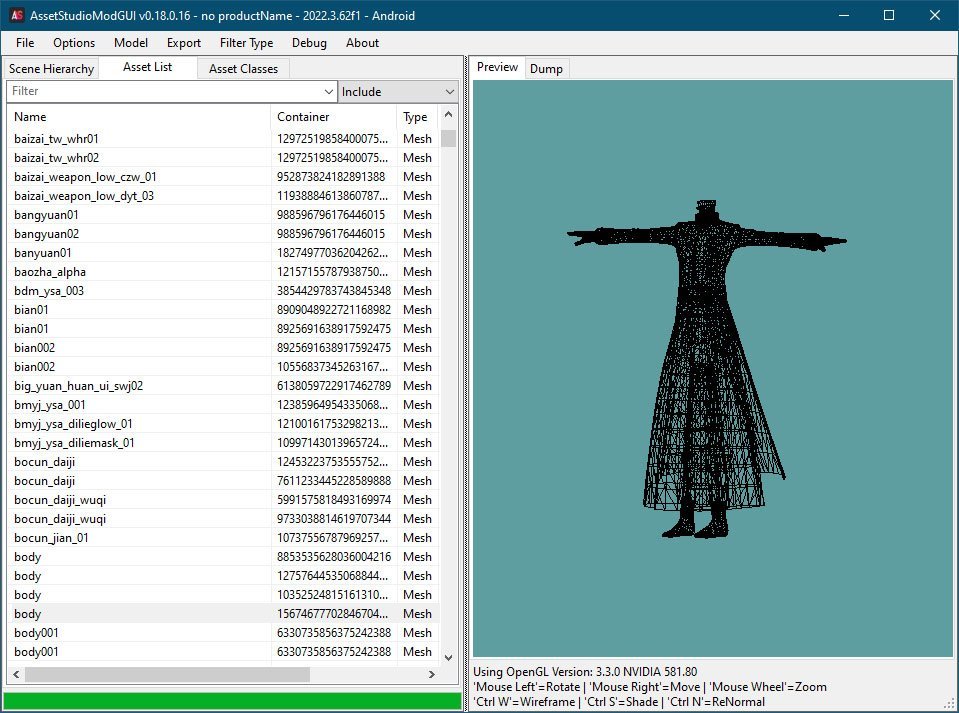Select the baozha_alpha mesh row
This screenshot has height=713, width=959.
140,272
